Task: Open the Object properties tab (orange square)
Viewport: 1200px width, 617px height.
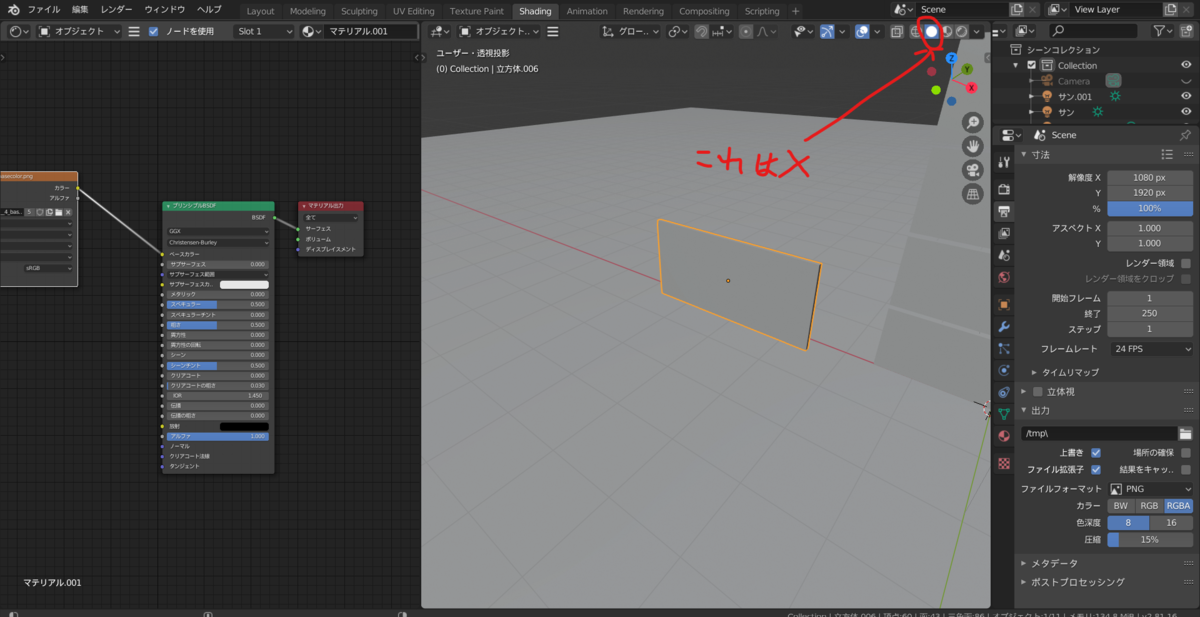Action: pyautogui.click(x=1004, y=304)
